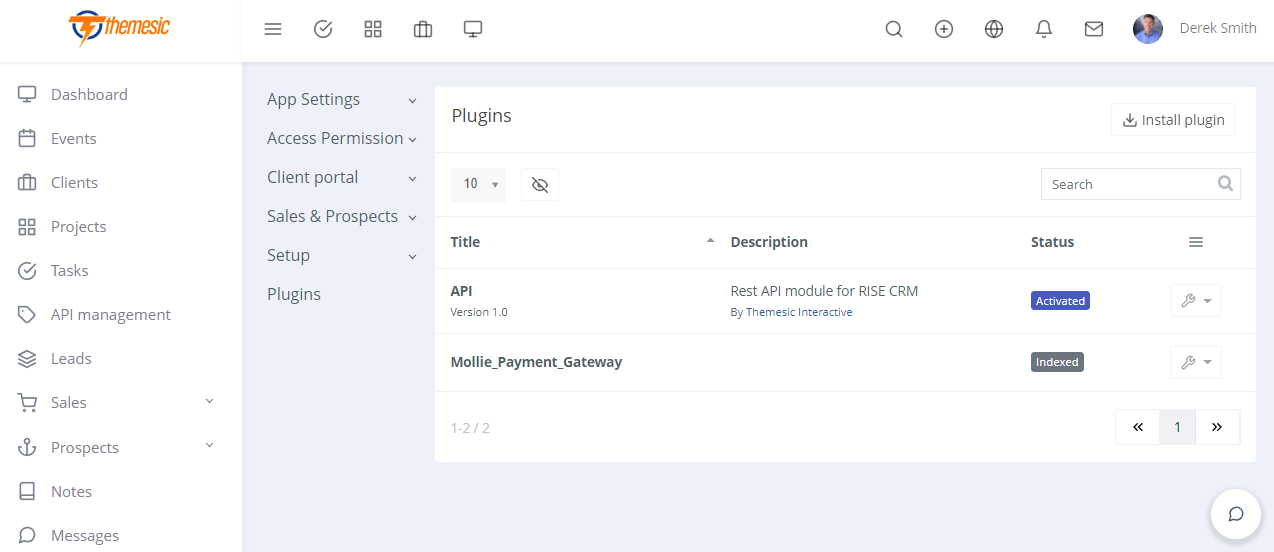This screenshot has width=1274, height=552.
Task: Open the plus quick-add icon
Action: [x=944, y=29]
